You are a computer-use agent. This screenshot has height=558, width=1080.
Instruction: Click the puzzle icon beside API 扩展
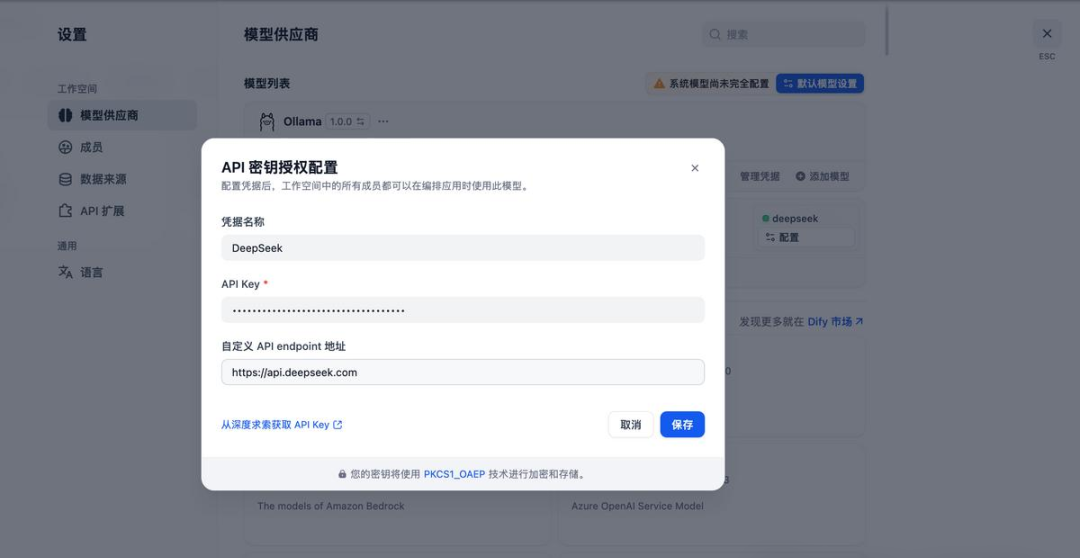[x=65, y=211]
